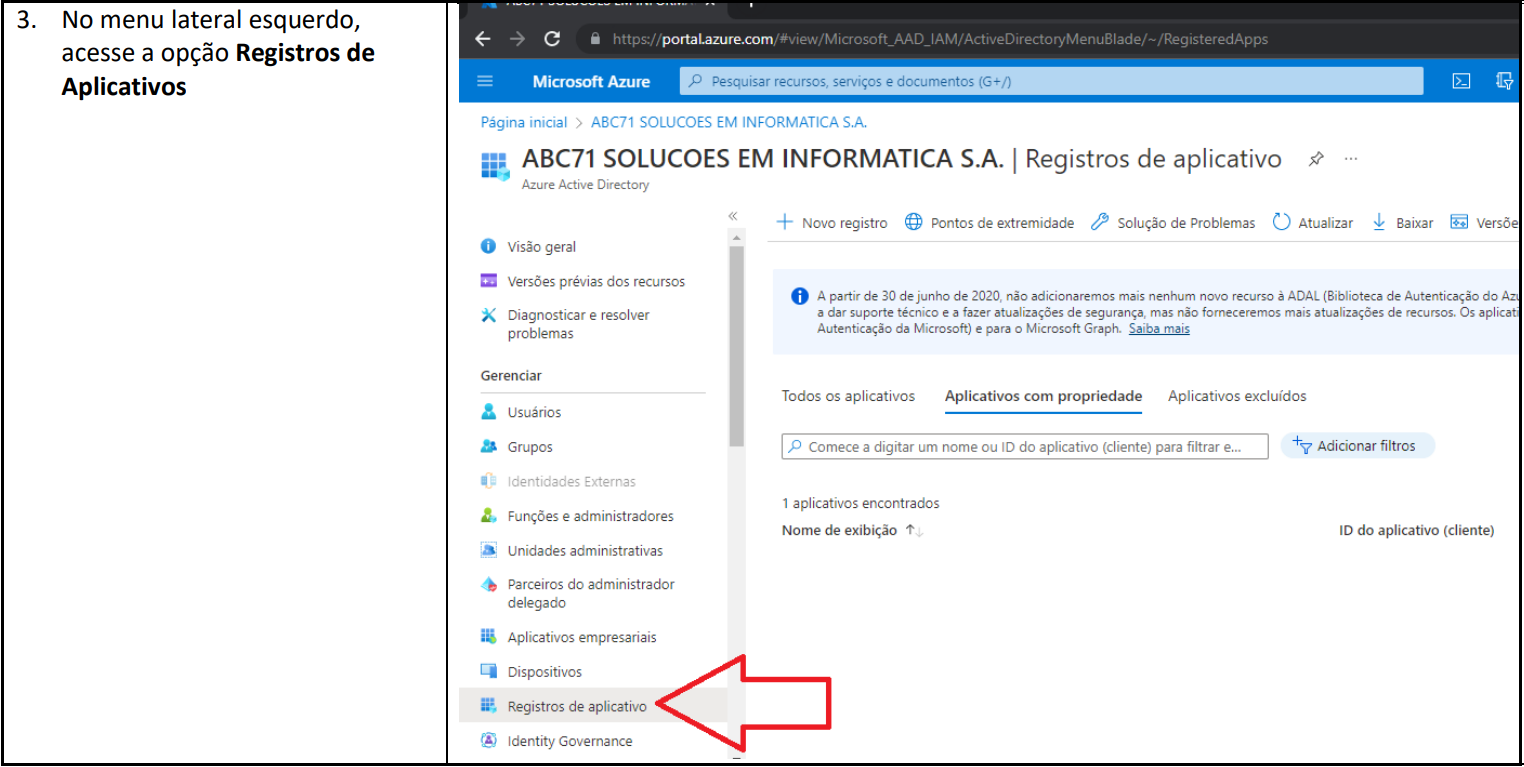Click Página inicial breadcrumb
Screen dimensions: 1524x767
524,122
